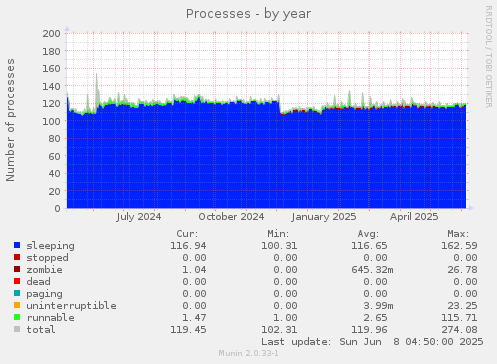Screen dimensions: 497x364
Task: Click the 'Last update' timestamp text
Action: (x=372, y=342)
